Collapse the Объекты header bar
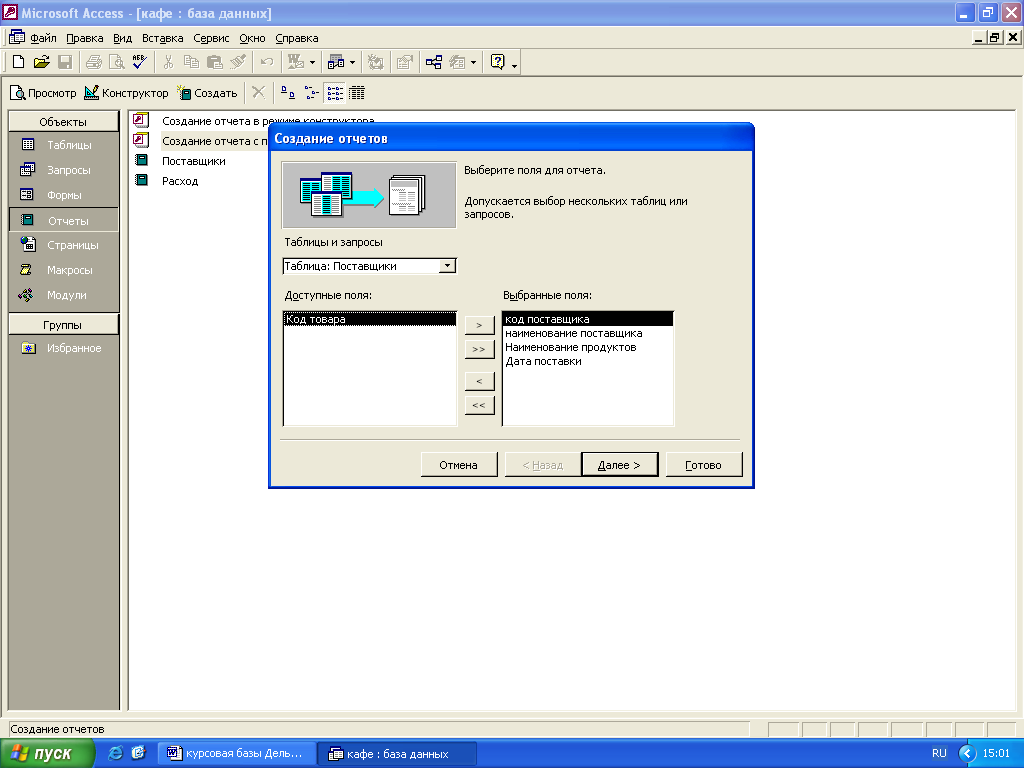The image size is (1024, 768). (63, 122)
